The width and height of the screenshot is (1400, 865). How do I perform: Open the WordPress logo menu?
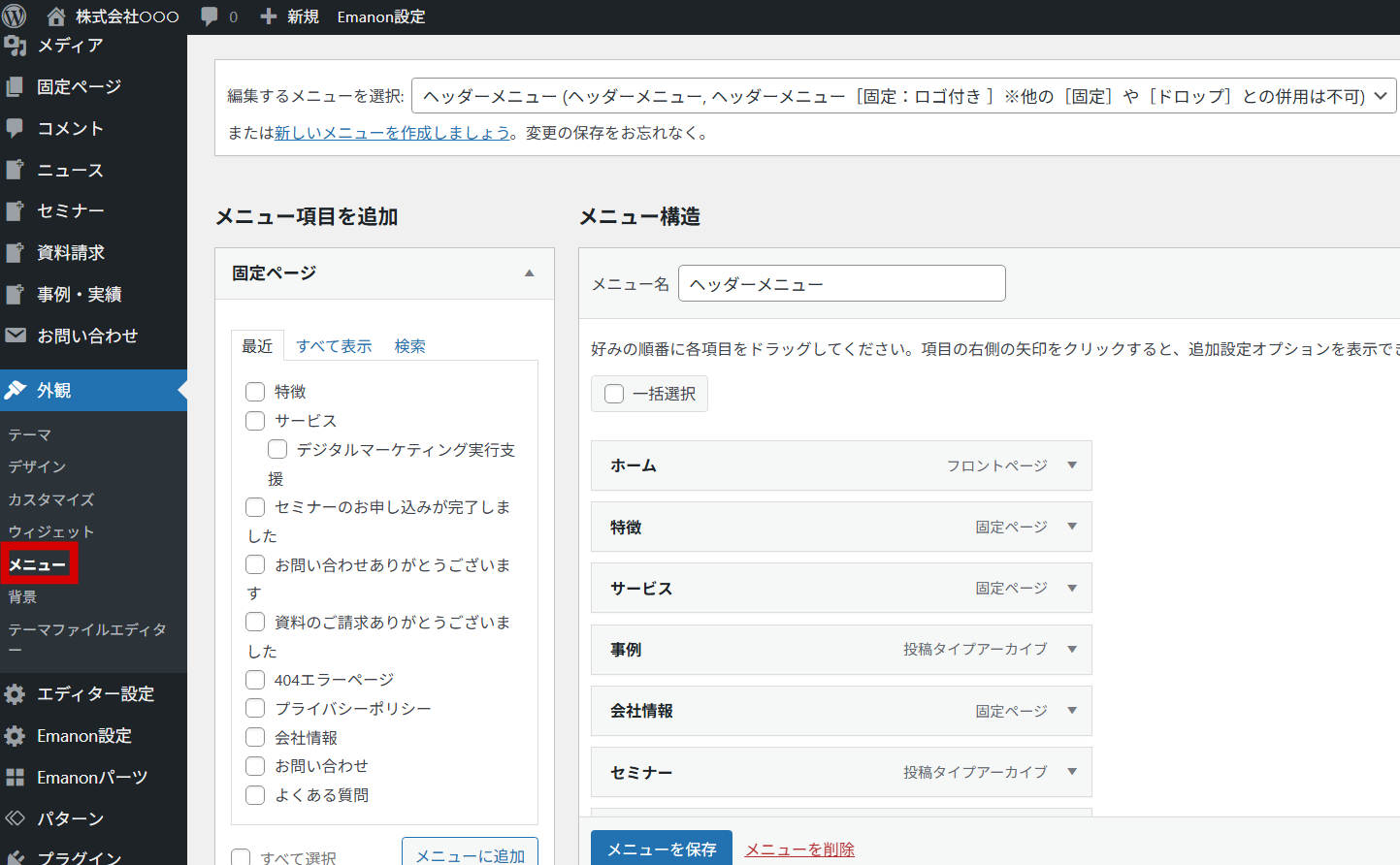(15, 16)
